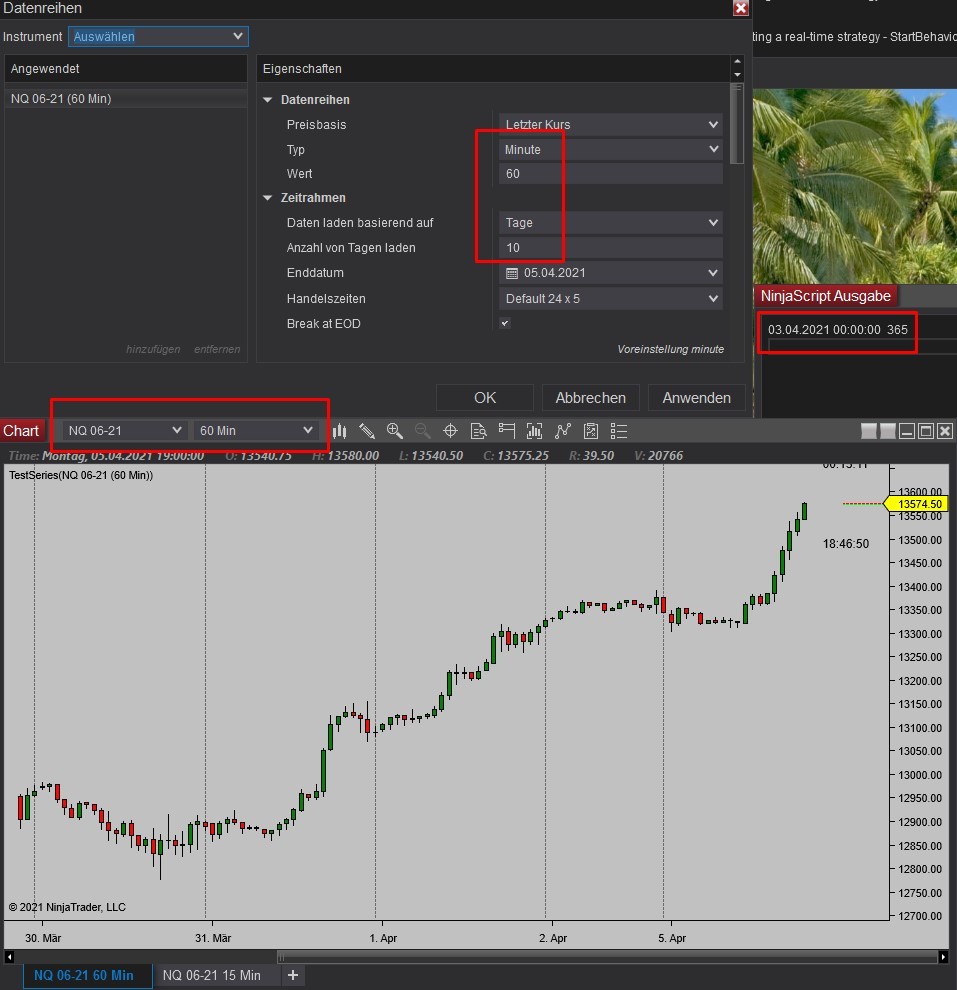Select the crosshair cursor icon
Screen dimensions: 957x990
pos(450,431)
